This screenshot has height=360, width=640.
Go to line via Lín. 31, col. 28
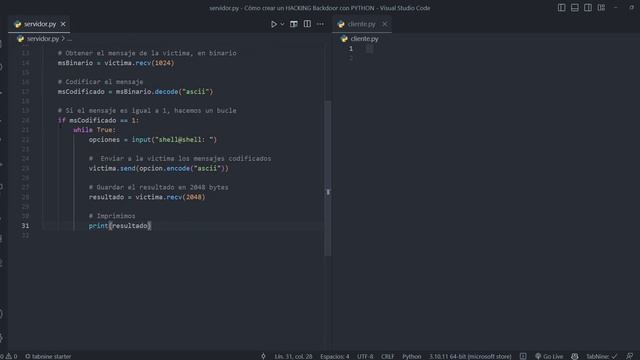293,356
